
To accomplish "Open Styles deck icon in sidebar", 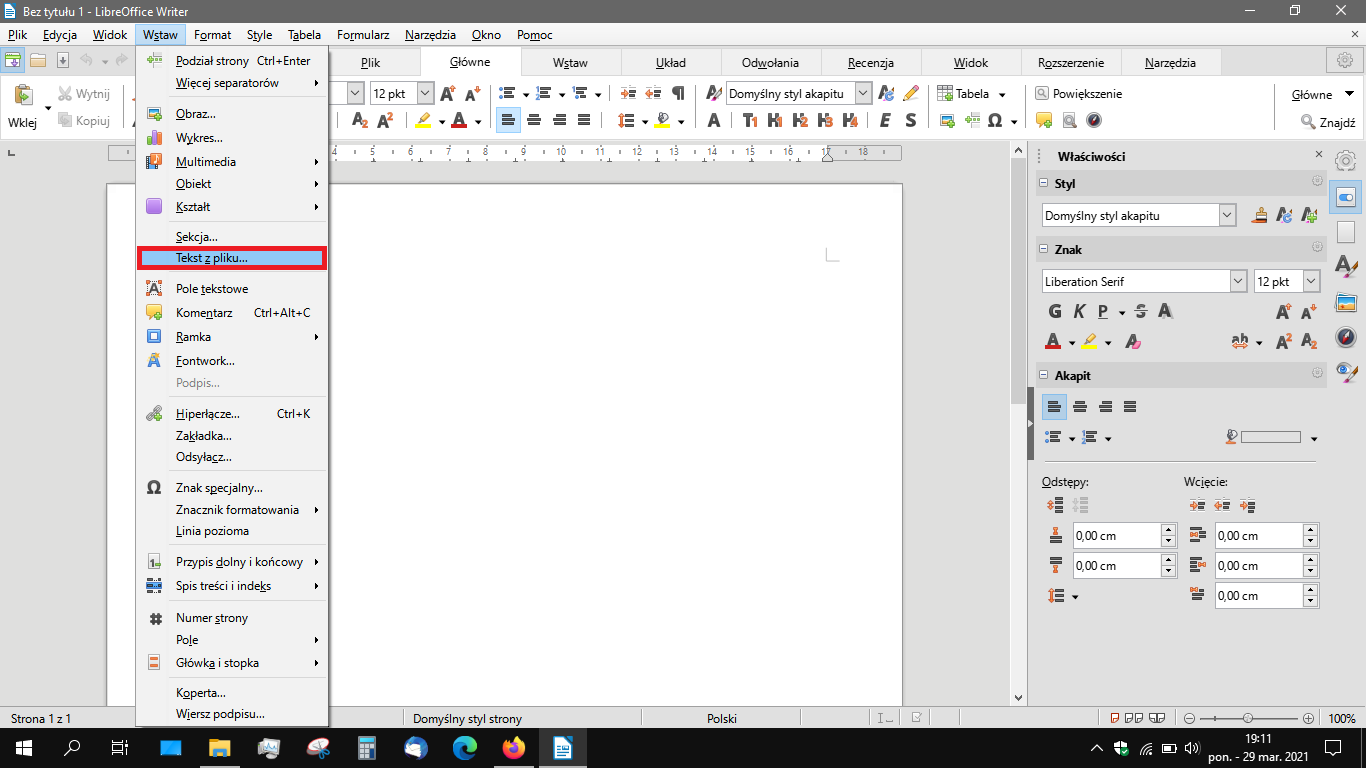I will pyautogui.click(x=1346, y=267).
